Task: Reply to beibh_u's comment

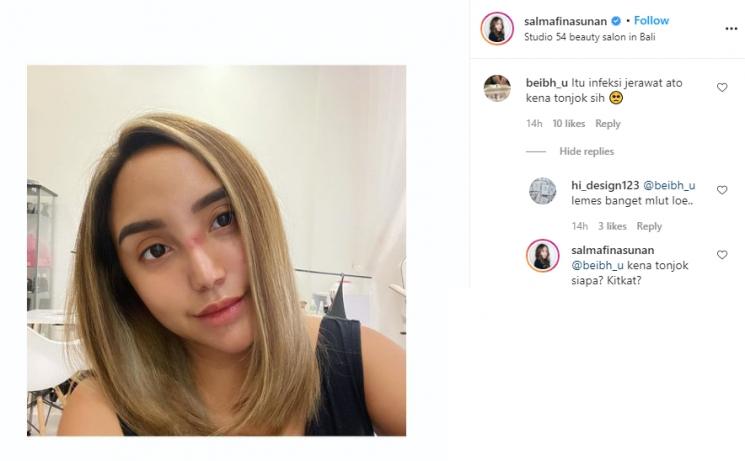Action: pos(608,124)
